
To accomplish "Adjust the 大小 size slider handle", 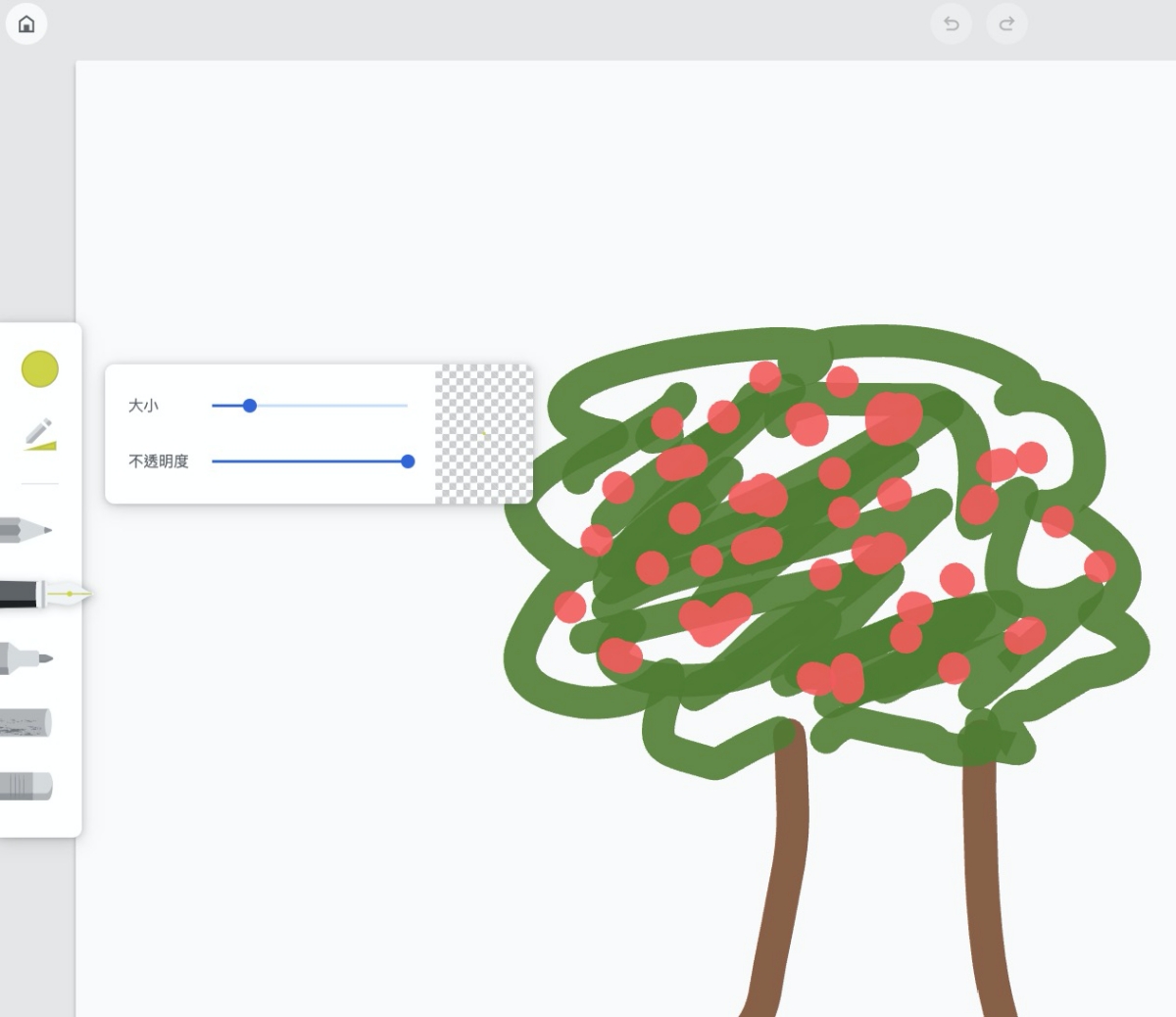I will (249, 406).
